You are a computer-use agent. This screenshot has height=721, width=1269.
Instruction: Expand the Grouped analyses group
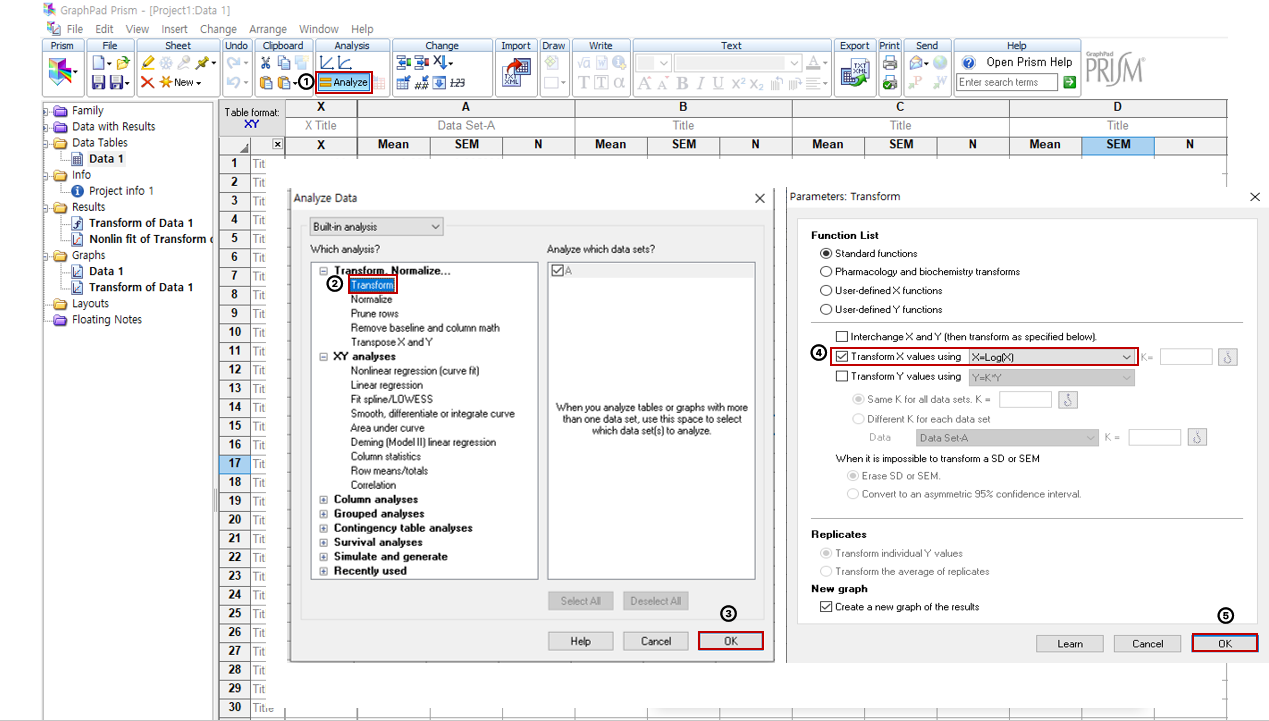pos(324,514)
